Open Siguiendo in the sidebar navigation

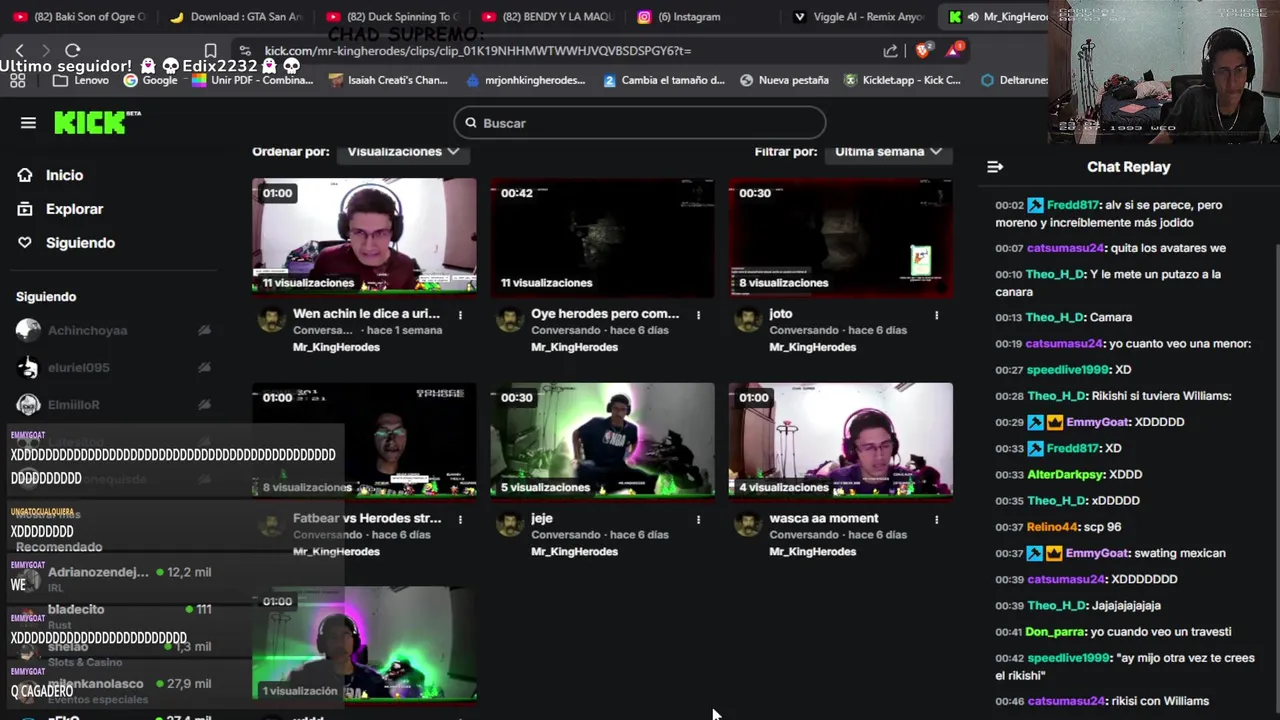point(80,243)
